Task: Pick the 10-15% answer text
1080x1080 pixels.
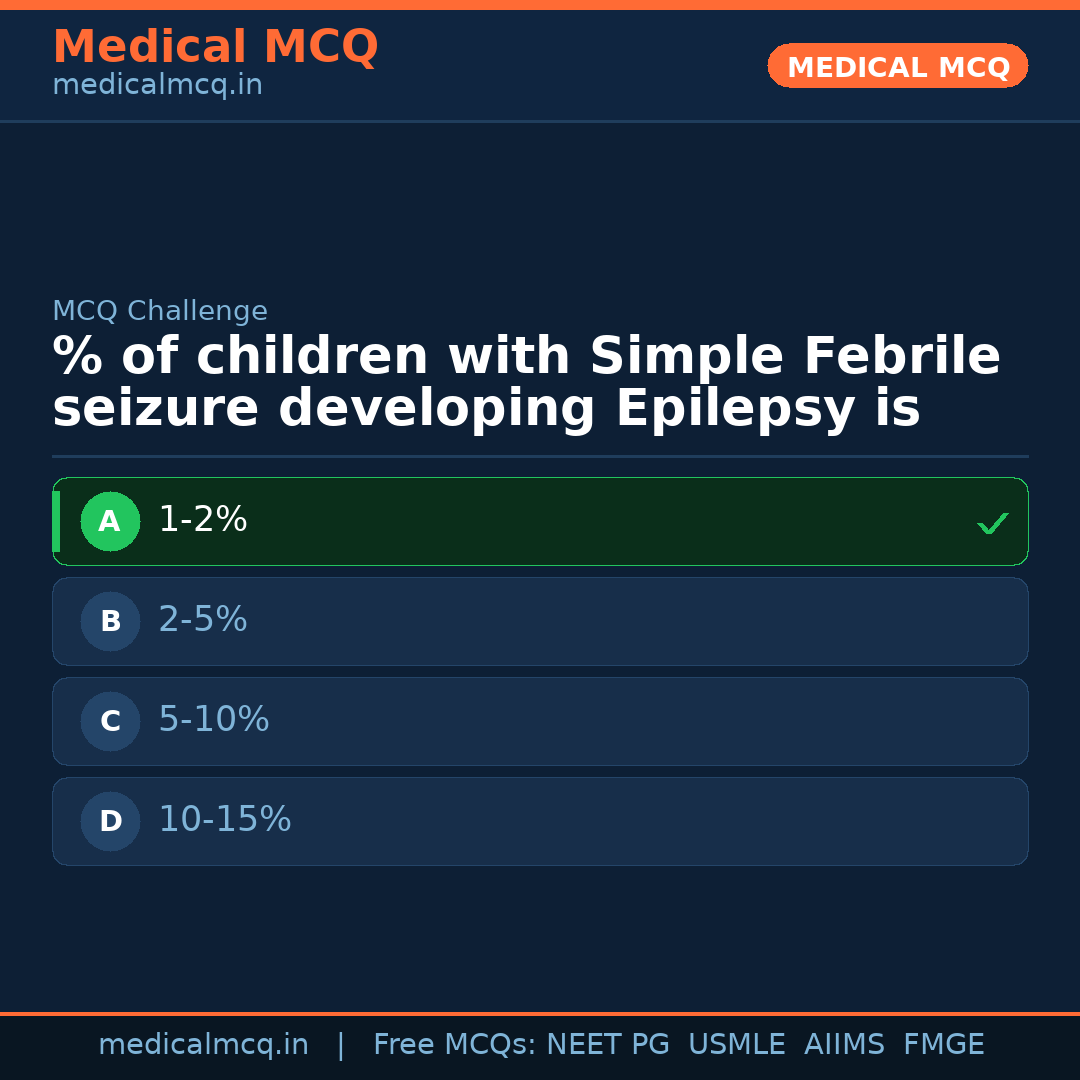Action: click(225, 820)
